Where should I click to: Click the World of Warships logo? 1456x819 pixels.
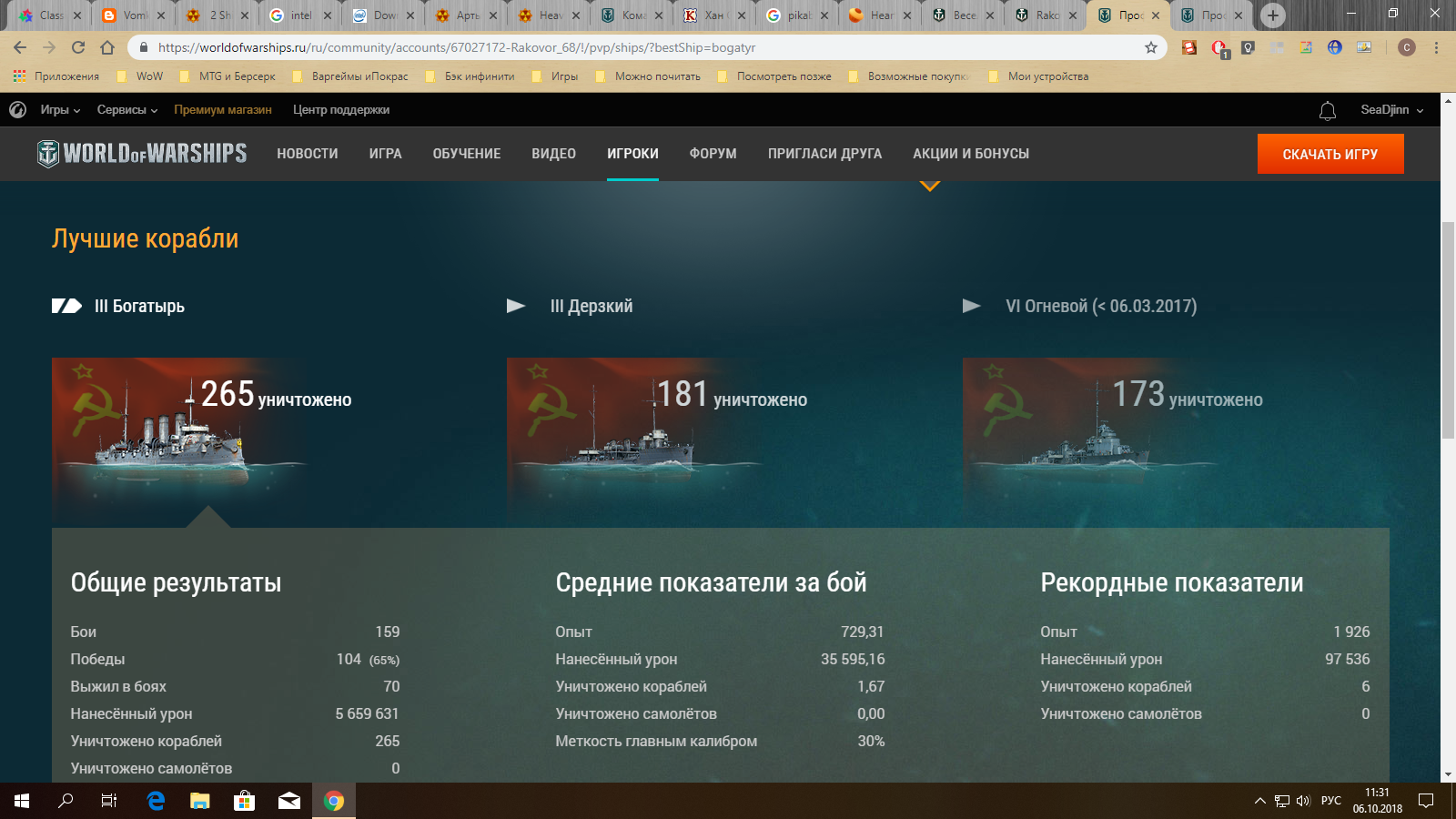[142, 153]
